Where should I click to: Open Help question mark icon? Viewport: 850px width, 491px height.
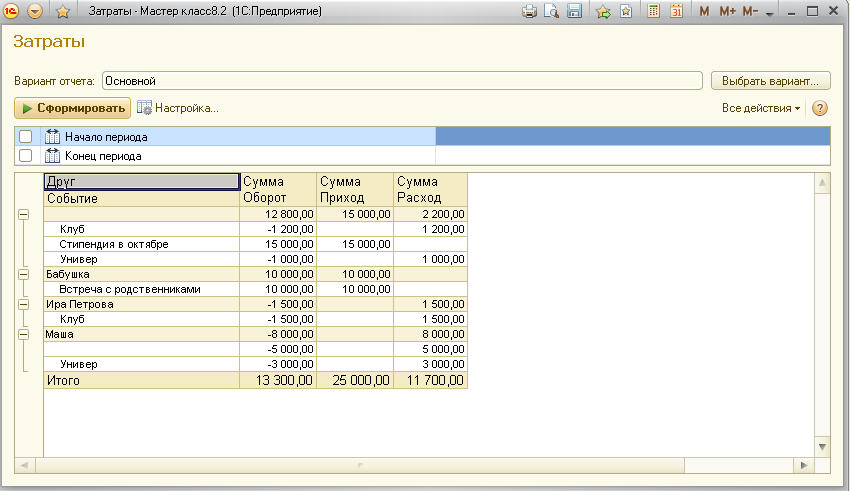[820, 108]
